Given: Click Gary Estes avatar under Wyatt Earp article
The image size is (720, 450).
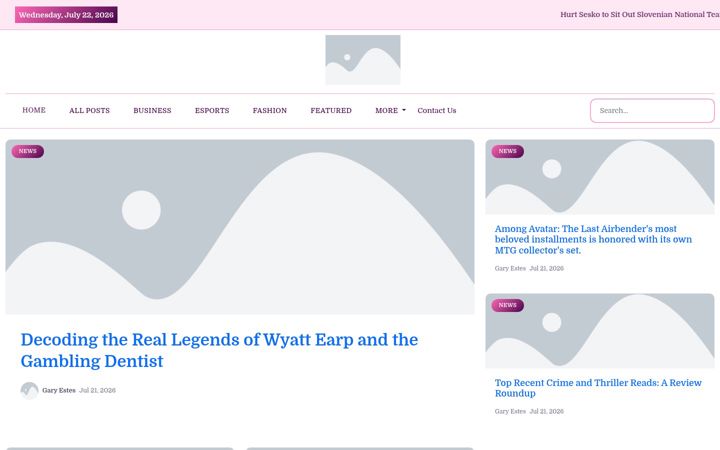Looking at the screenshot, I should 29,390.
